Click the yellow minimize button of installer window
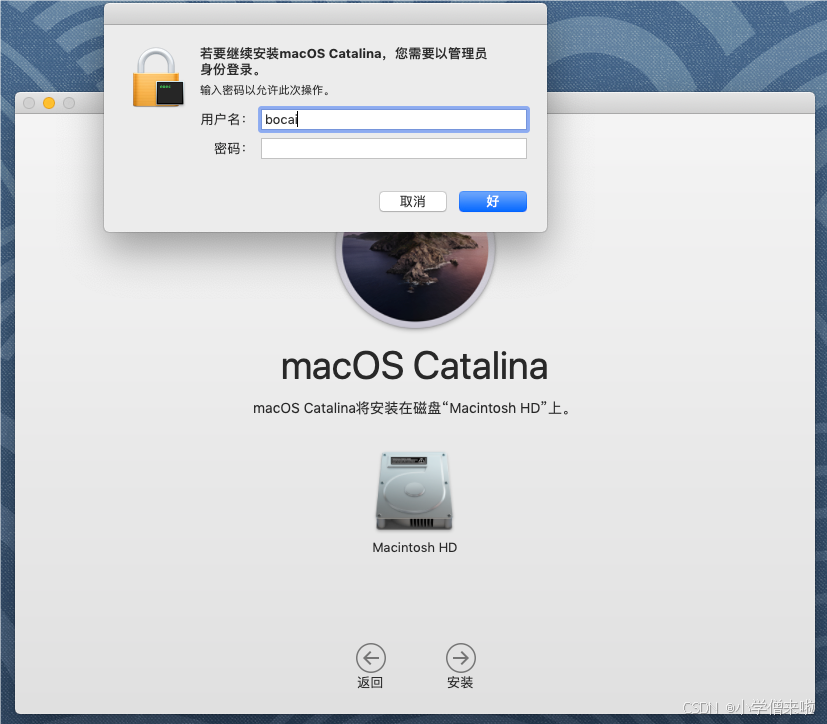Screen dimensions: 827x724 tap(49, 103)
